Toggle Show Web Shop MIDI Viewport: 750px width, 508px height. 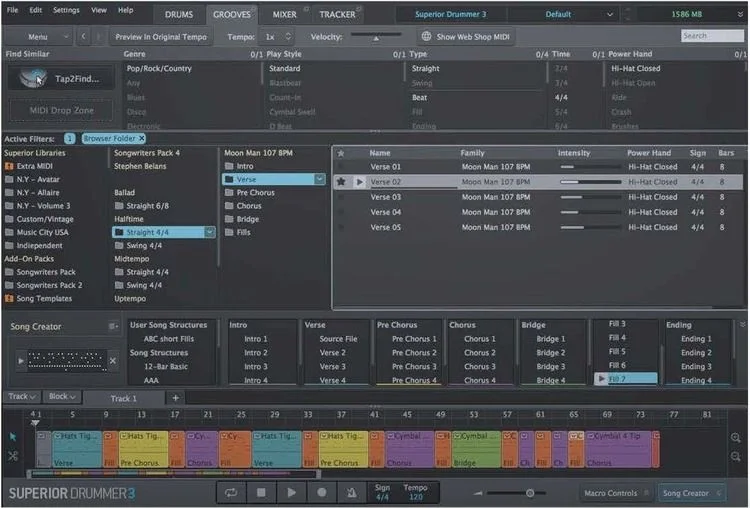466,36
